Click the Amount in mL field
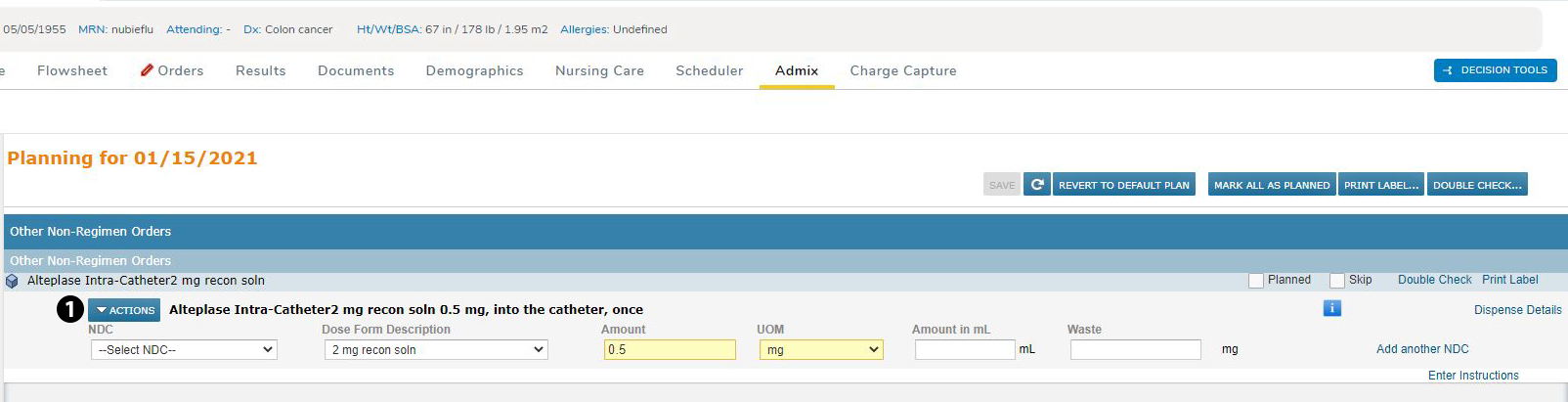The image size is (1568, 402). (x=965, y=349)
